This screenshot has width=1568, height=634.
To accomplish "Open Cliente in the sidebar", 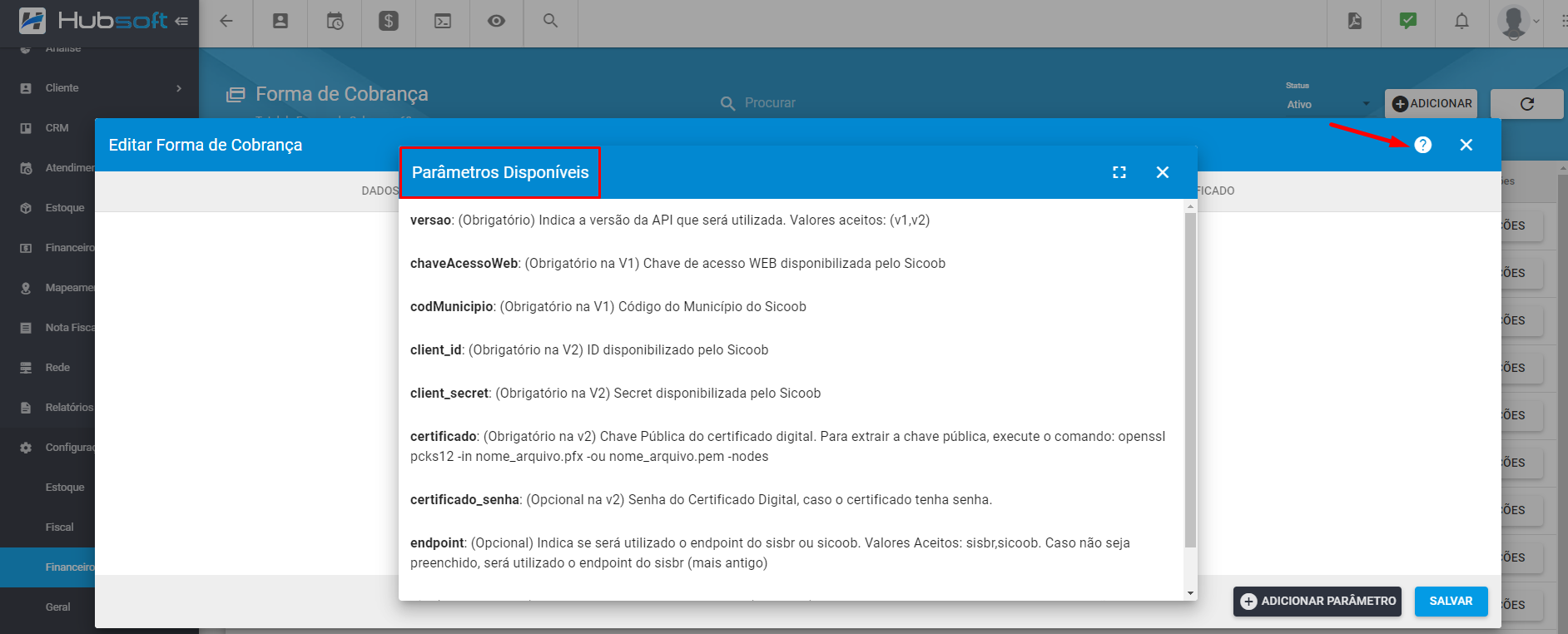I will point(62,88).
